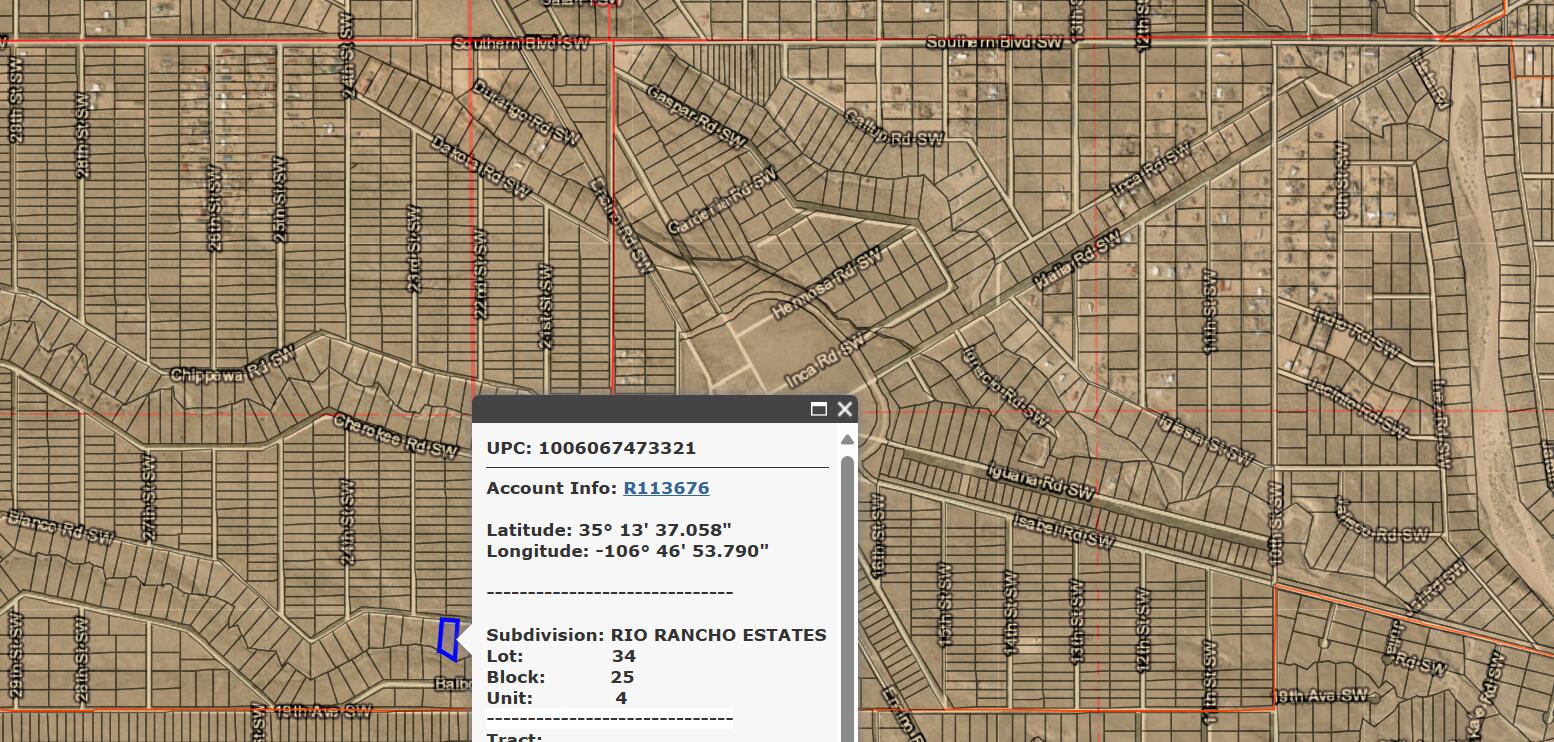The width and height of the screenshot is (1554, 742).
Task: Click the Jacinto Rd SW map label
Action: click(x=1358, y=410)
